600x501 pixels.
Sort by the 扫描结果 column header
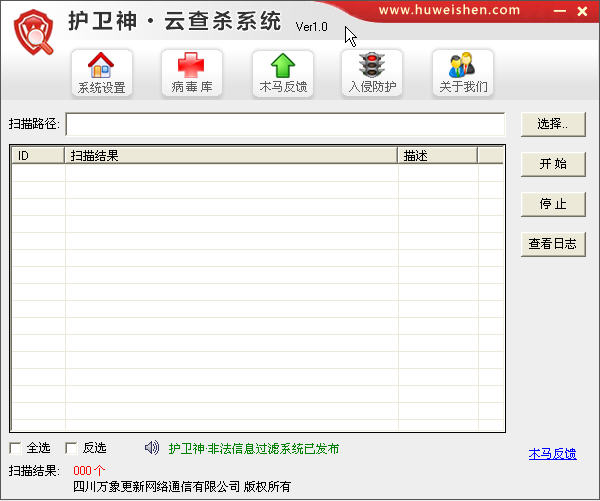[x=231, y=155]
